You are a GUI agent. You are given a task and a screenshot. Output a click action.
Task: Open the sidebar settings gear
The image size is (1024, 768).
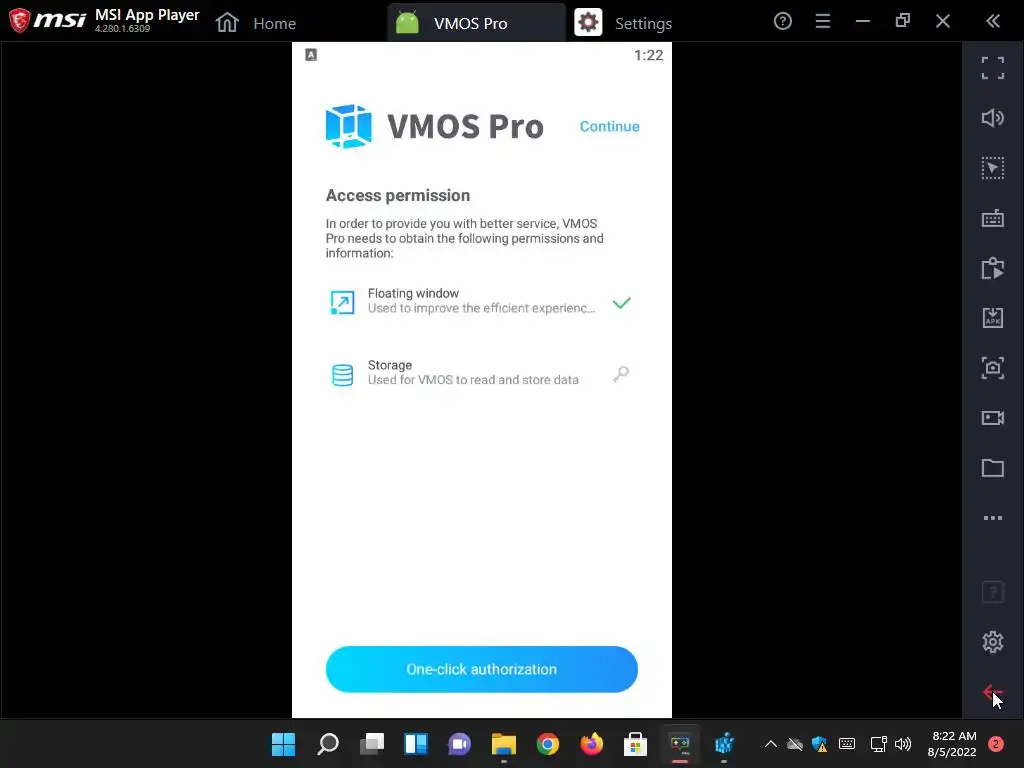click(993, 642)
